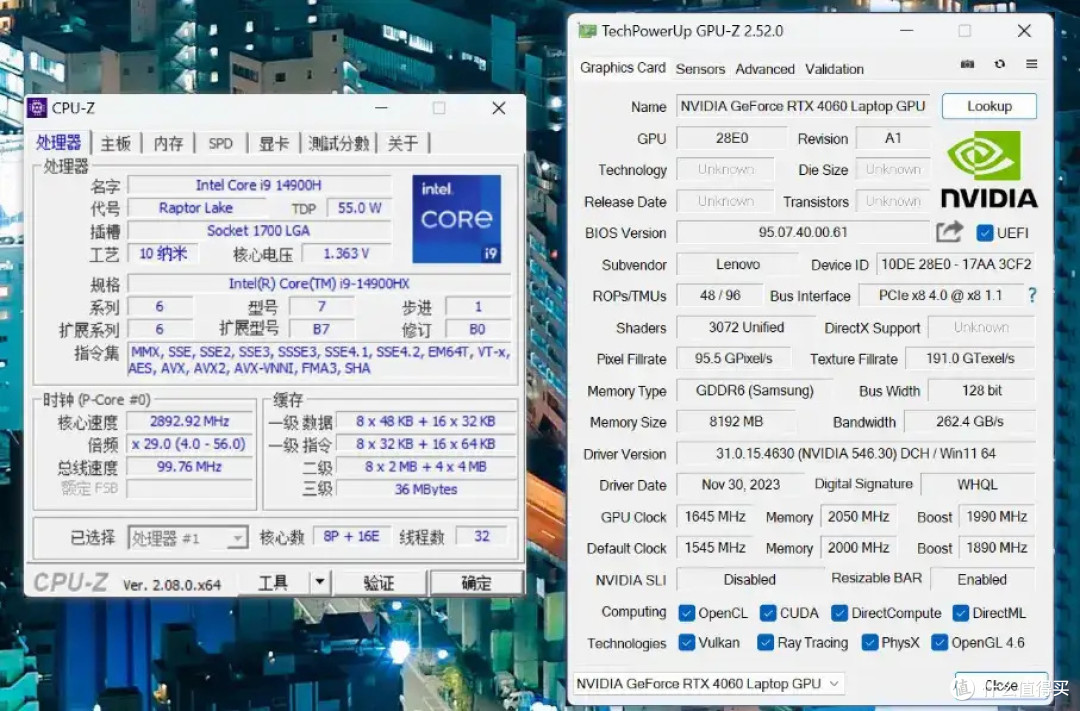Click the GPU Name field
1080x711 pixels.
pyautogui.click(x=802, y=106)
